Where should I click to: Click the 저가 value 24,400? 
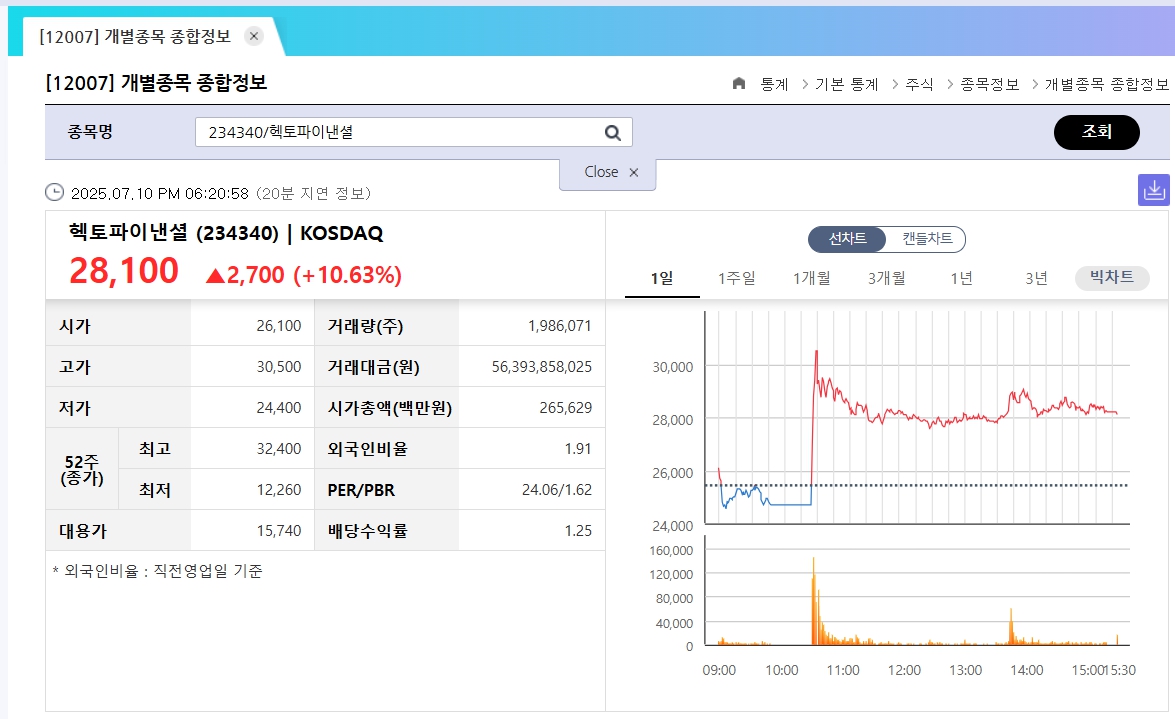[x=279, y=408]
